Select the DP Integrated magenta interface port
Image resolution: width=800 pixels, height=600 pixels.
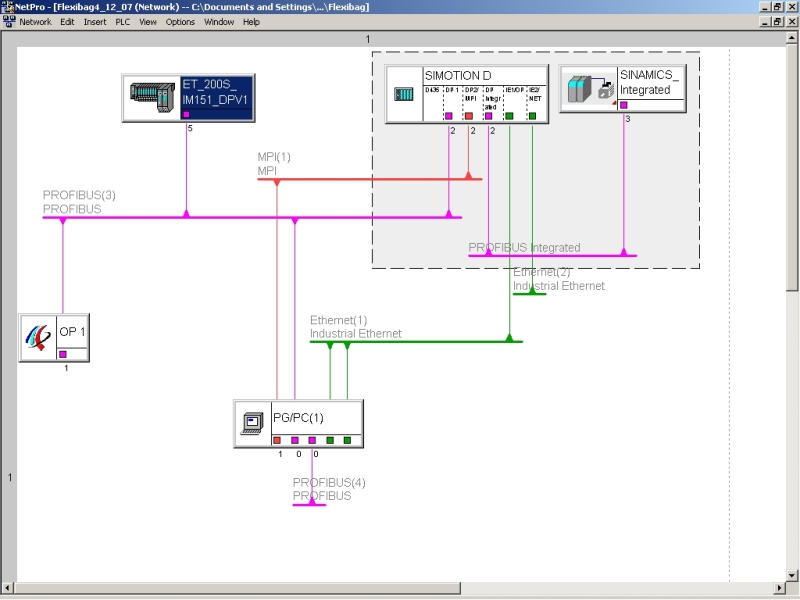(x=488, y=116)
